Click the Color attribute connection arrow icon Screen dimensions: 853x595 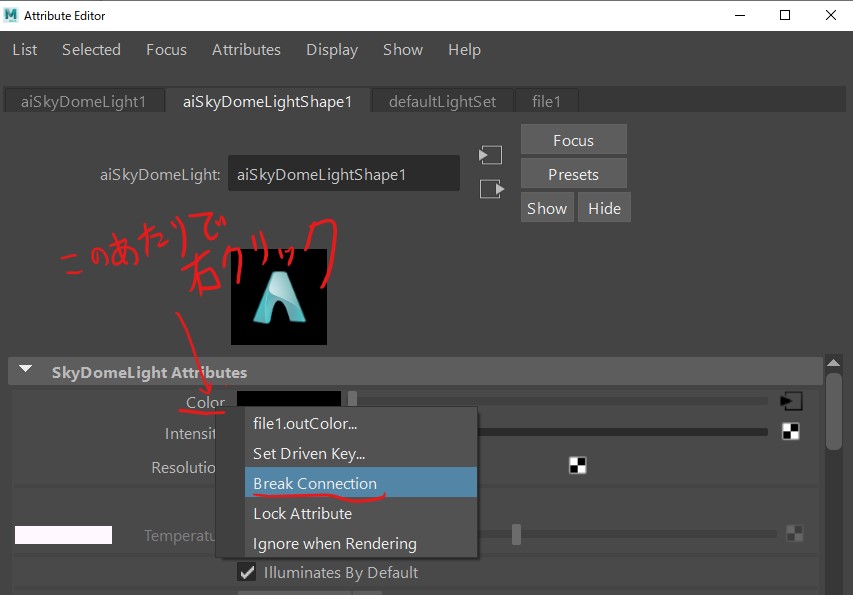tap(791, 401)
